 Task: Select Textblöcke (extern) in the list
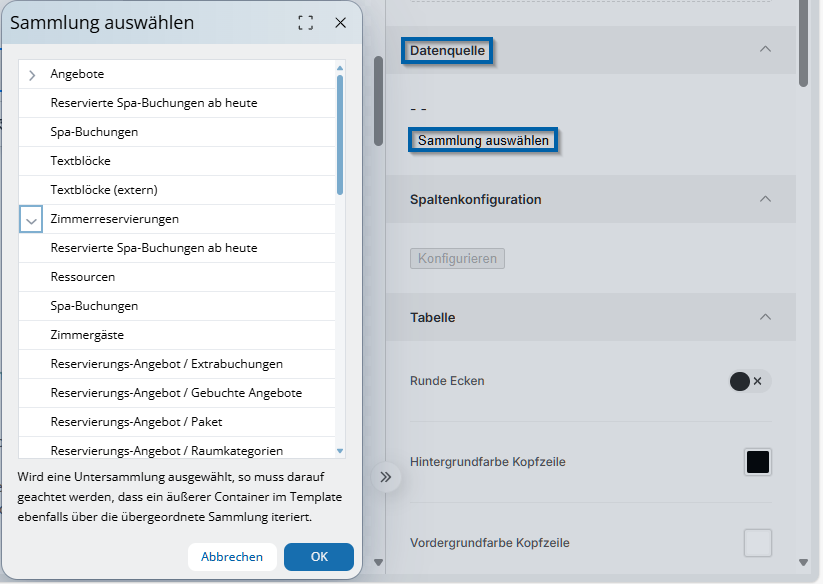pyautogui.click(x=104, y=190)
